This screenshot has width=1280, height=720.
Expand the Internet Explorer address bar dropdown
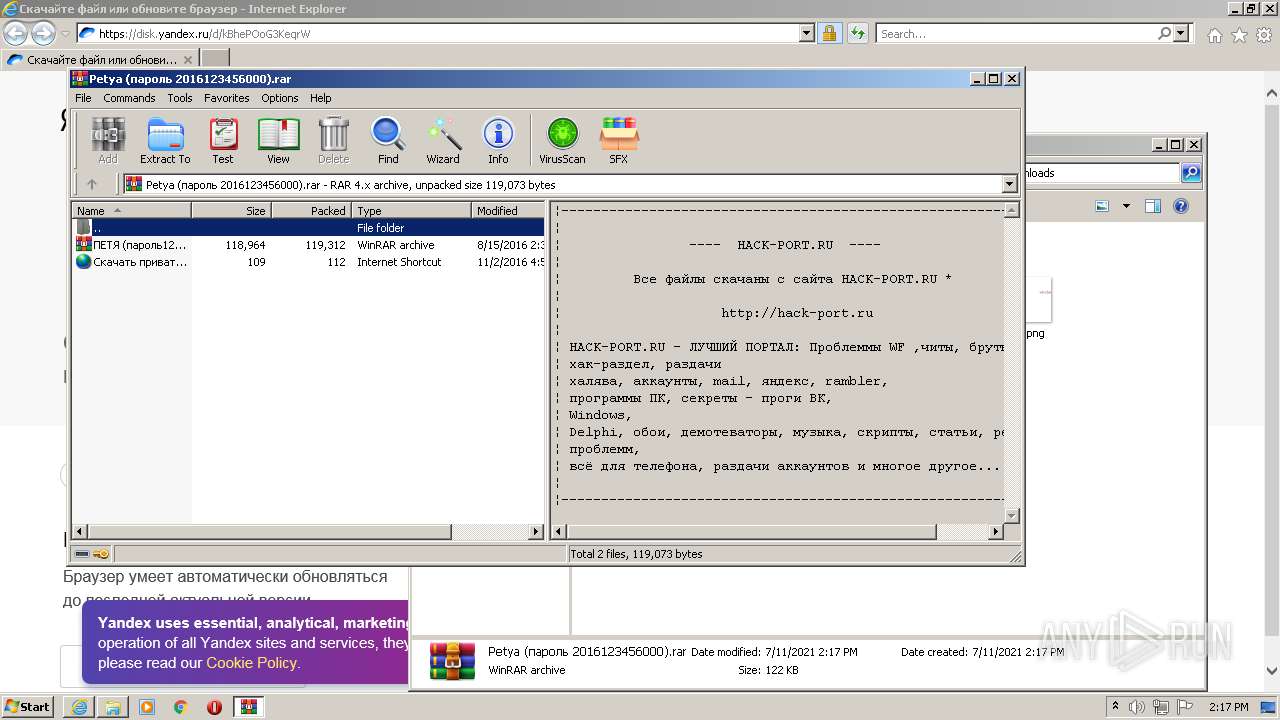[807, 33]
